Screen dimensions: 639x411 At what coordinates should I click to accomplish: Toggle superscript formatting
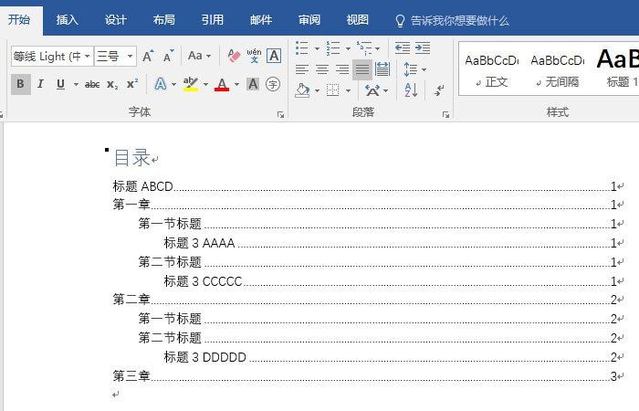click(132, 84)
